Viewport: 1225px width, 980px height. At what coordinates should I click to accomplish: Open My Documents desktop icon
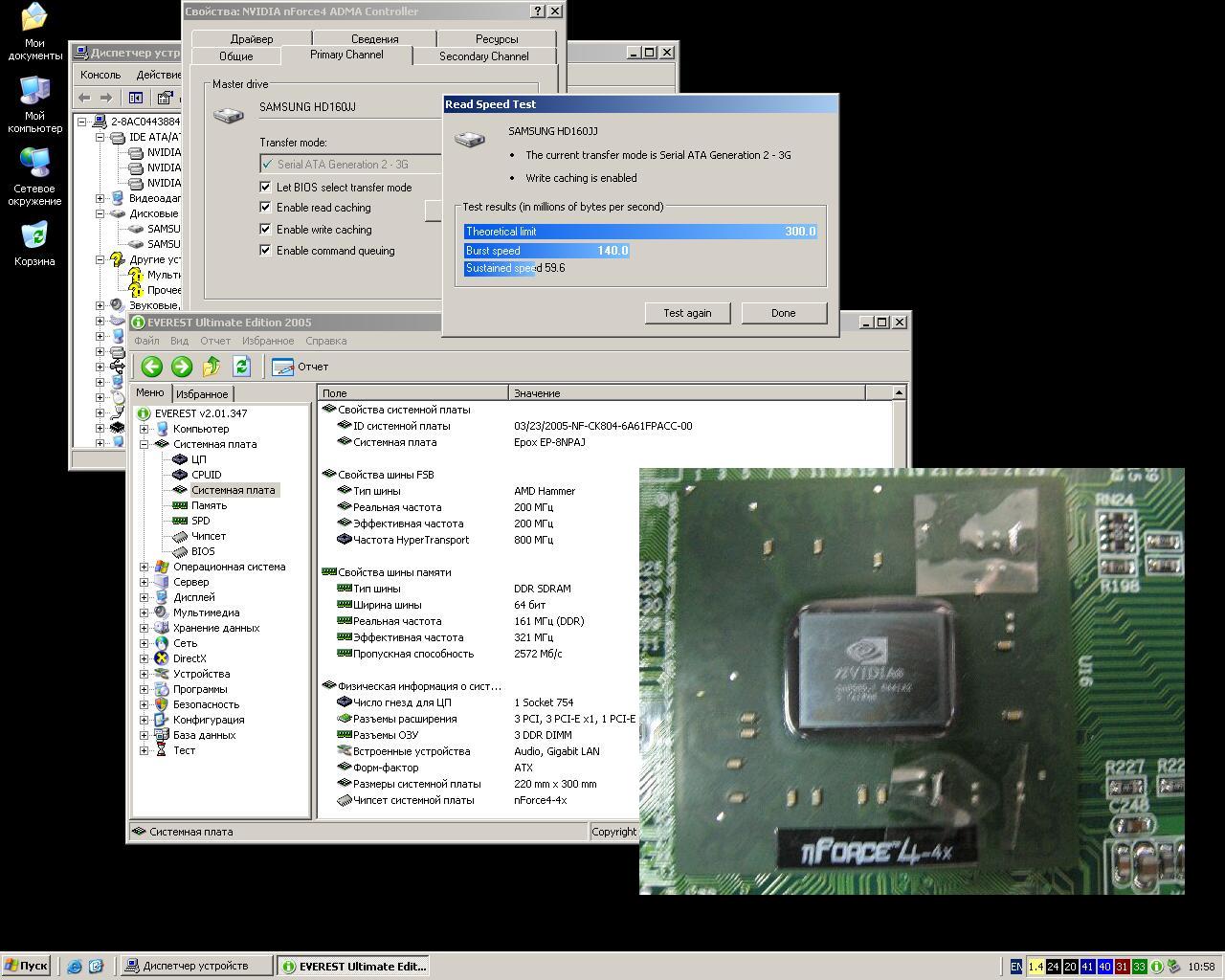pyautogui.click(x=34, y=32)
